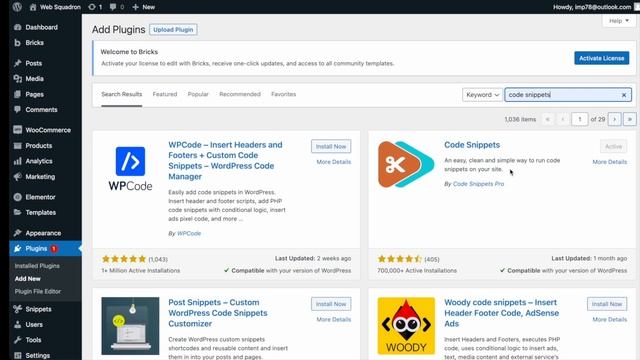Expand the Help dropdown tab
The height and width of the screenshot is (360, 640).
click(x=619, y=21)
